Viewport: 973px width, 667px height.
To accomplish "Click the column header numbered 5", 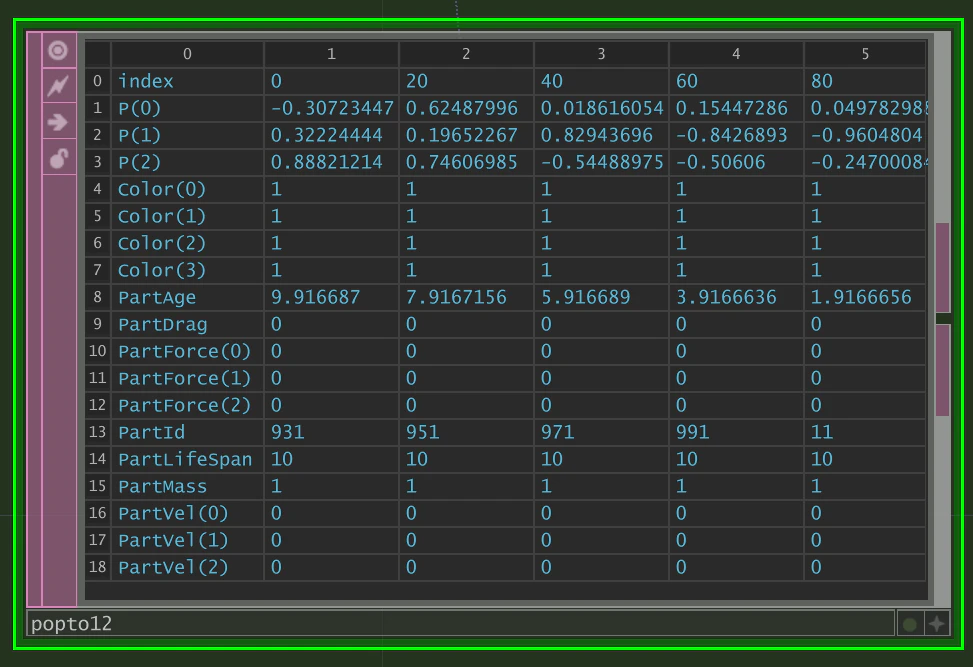I will click(x=865, y=54).
